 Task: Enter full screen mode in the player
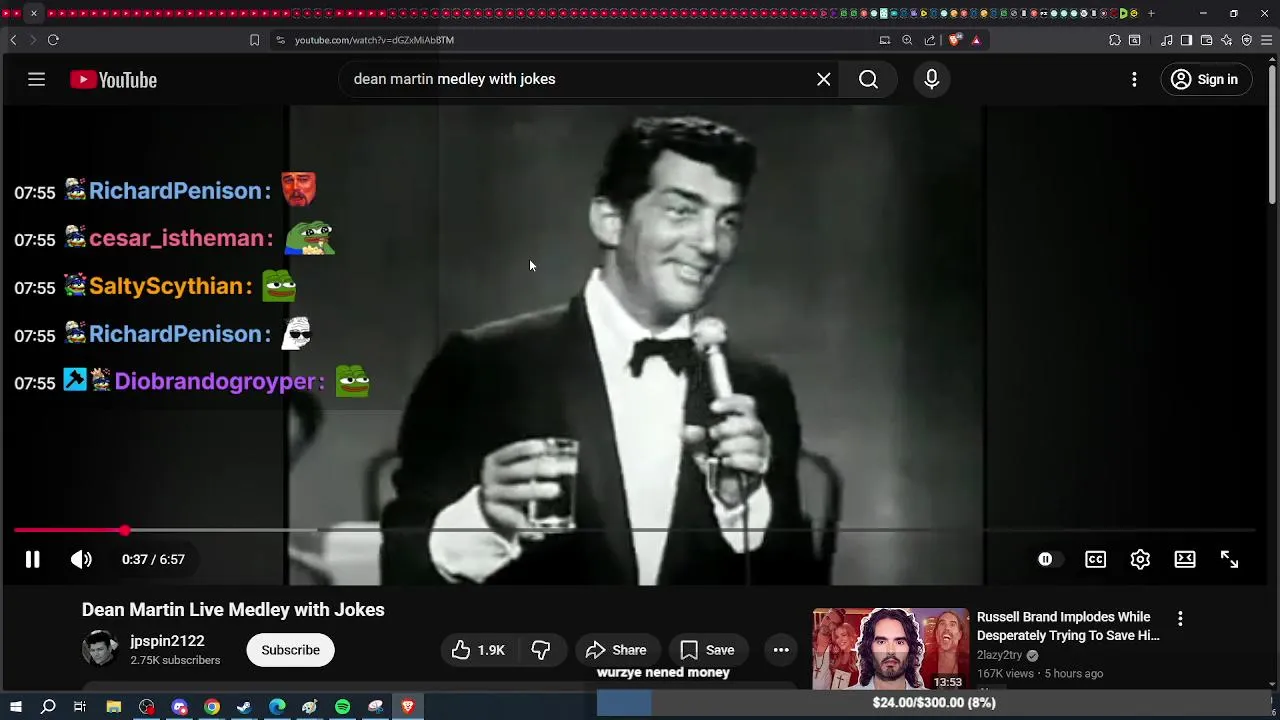[x=1229, y=559]
